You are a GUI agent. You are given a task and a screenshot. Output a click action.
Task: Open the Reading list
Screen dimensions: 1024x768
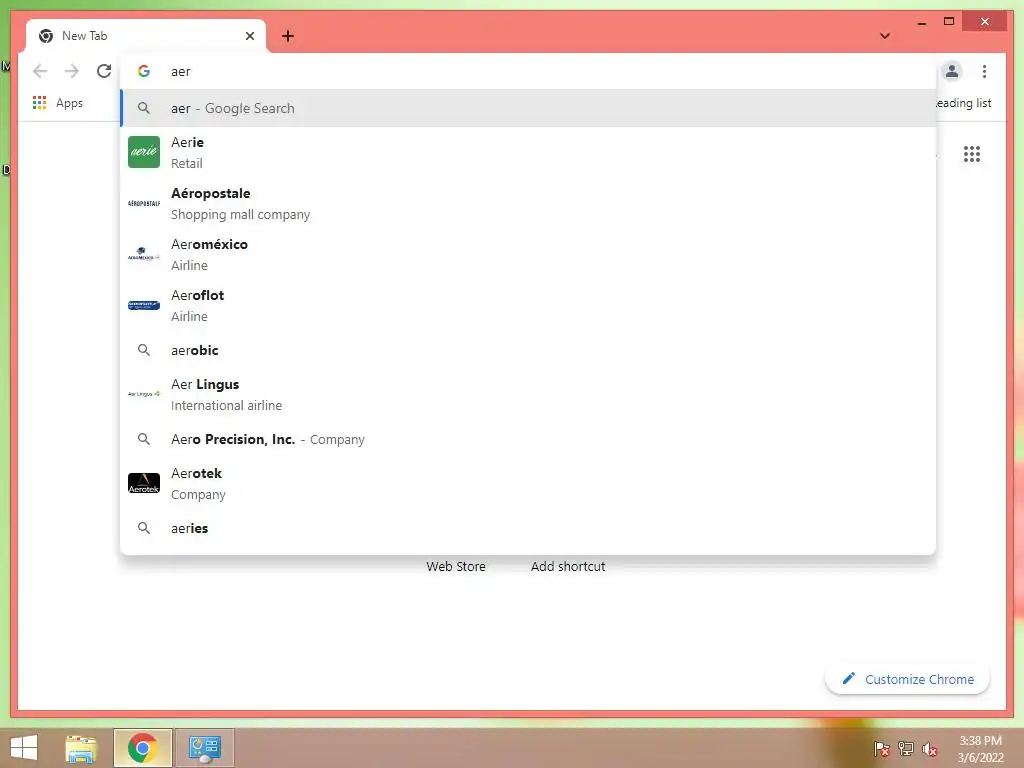tap(964, 103)
